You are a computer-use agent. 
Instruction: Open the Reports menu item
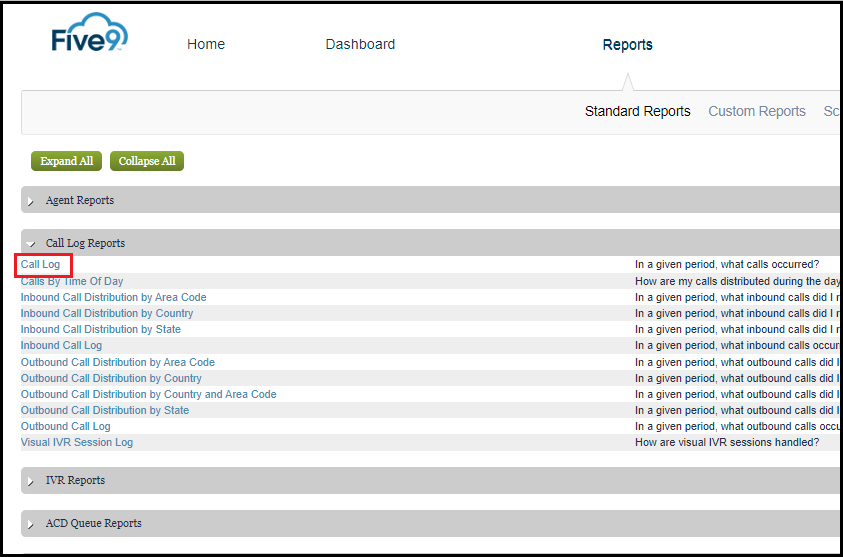click(x=627, y=45)
